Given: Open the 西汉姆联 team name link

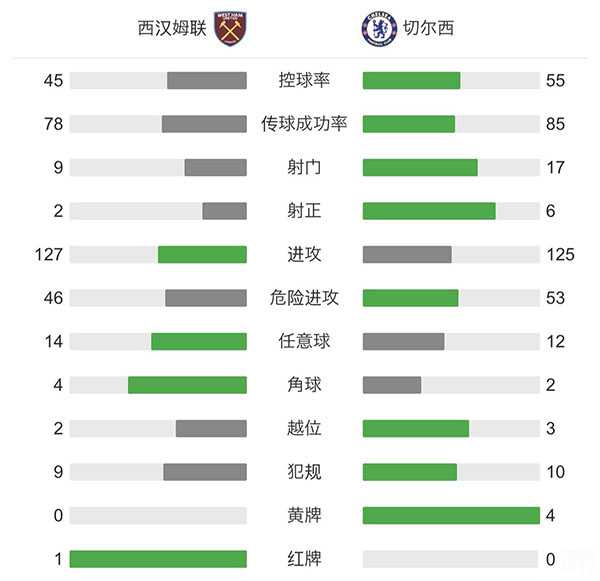Looking at the screenshot, I should coord(172,29).
